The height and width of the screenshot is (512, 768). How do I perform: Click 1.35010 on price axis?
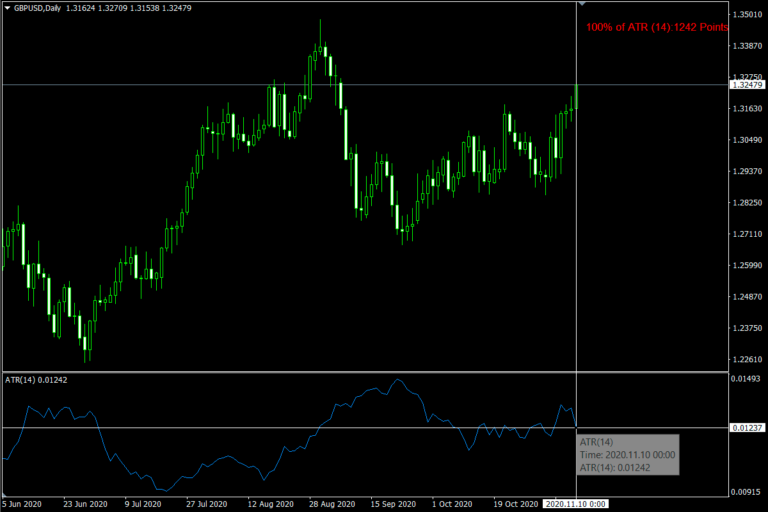coord(747,14)
